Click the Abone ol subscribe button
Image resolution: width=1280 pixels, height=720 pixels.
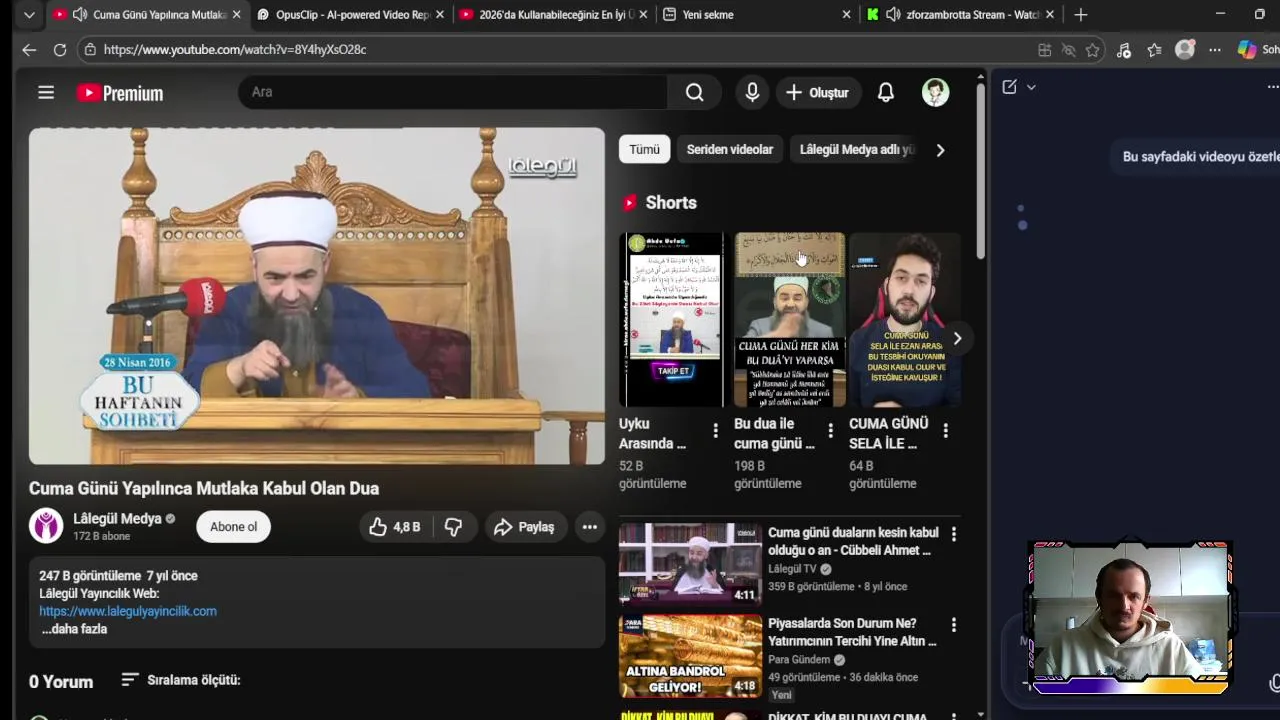[233, 527]
